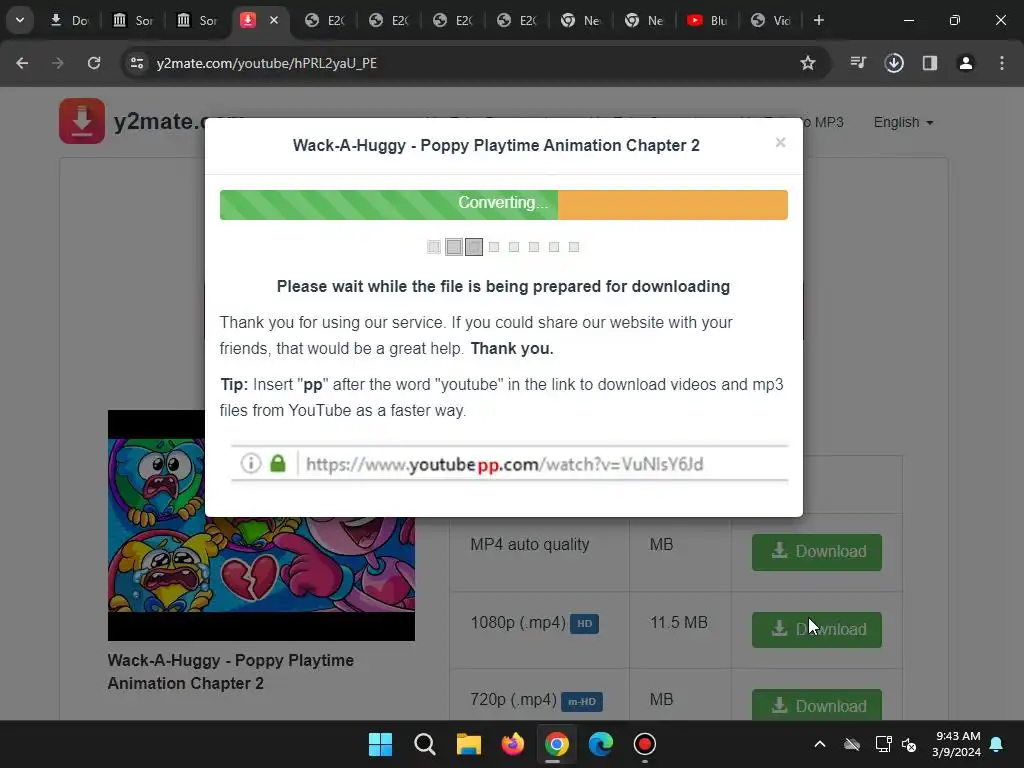Image resolution: width=1024 pixels, height=768 pixels.
Task: Click the y2mate red logo icon
Action: pos(82,121)
